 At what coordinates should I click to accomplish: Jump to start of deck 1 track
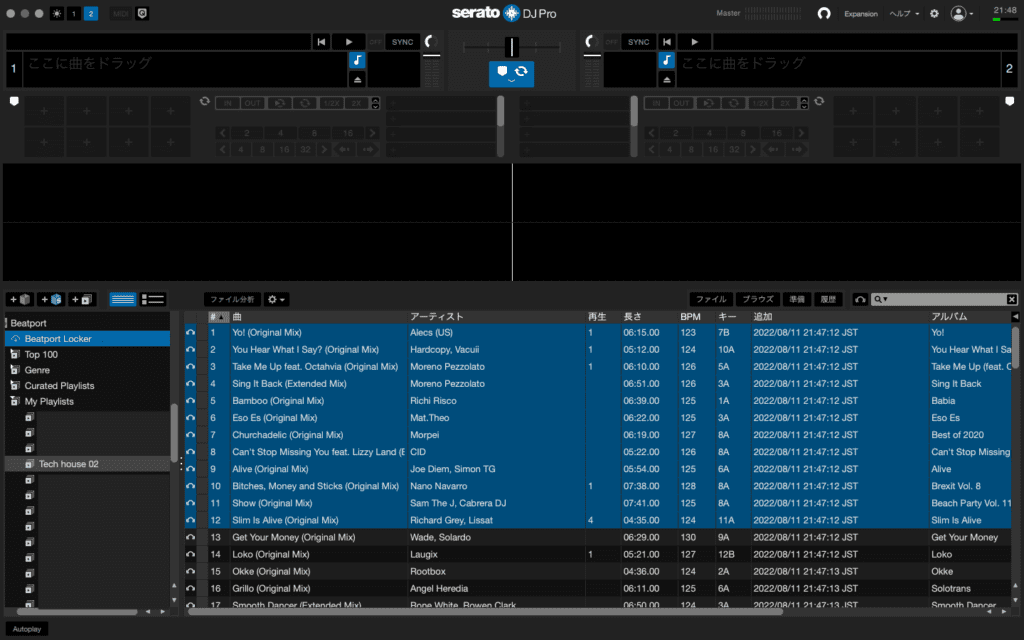pyautogui.click(x=321, y=42)
